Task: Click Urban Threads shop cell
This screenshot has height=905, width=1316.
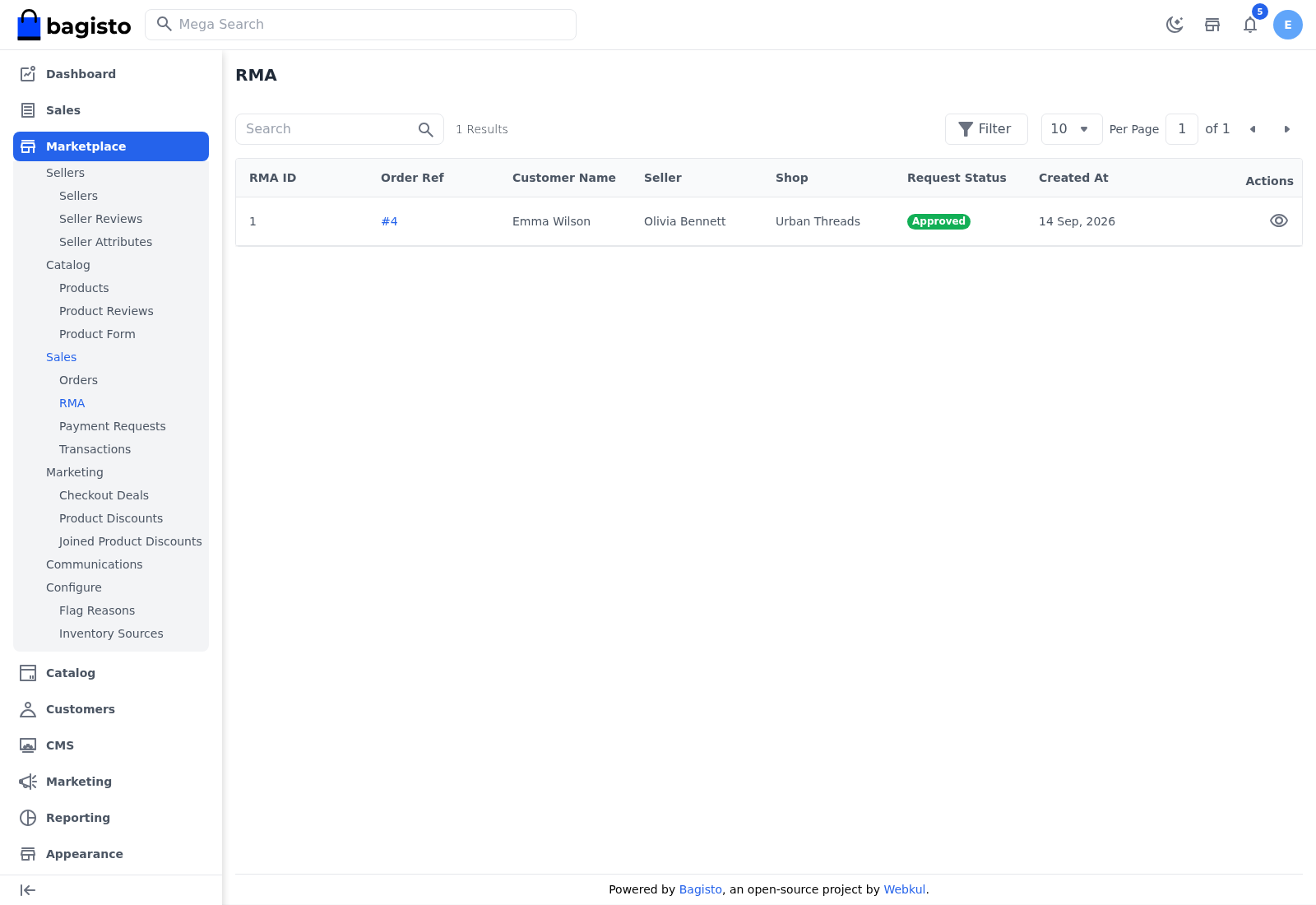Action: (818, 221)
